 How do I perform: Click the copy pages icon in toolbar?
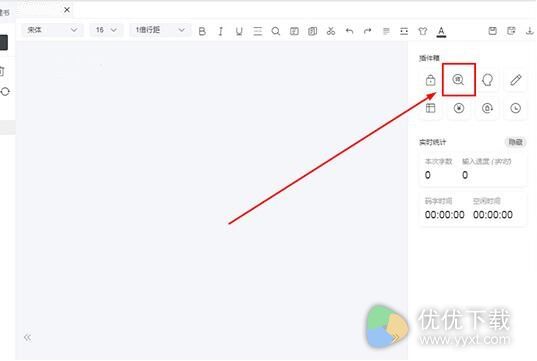tap(312, 32)
